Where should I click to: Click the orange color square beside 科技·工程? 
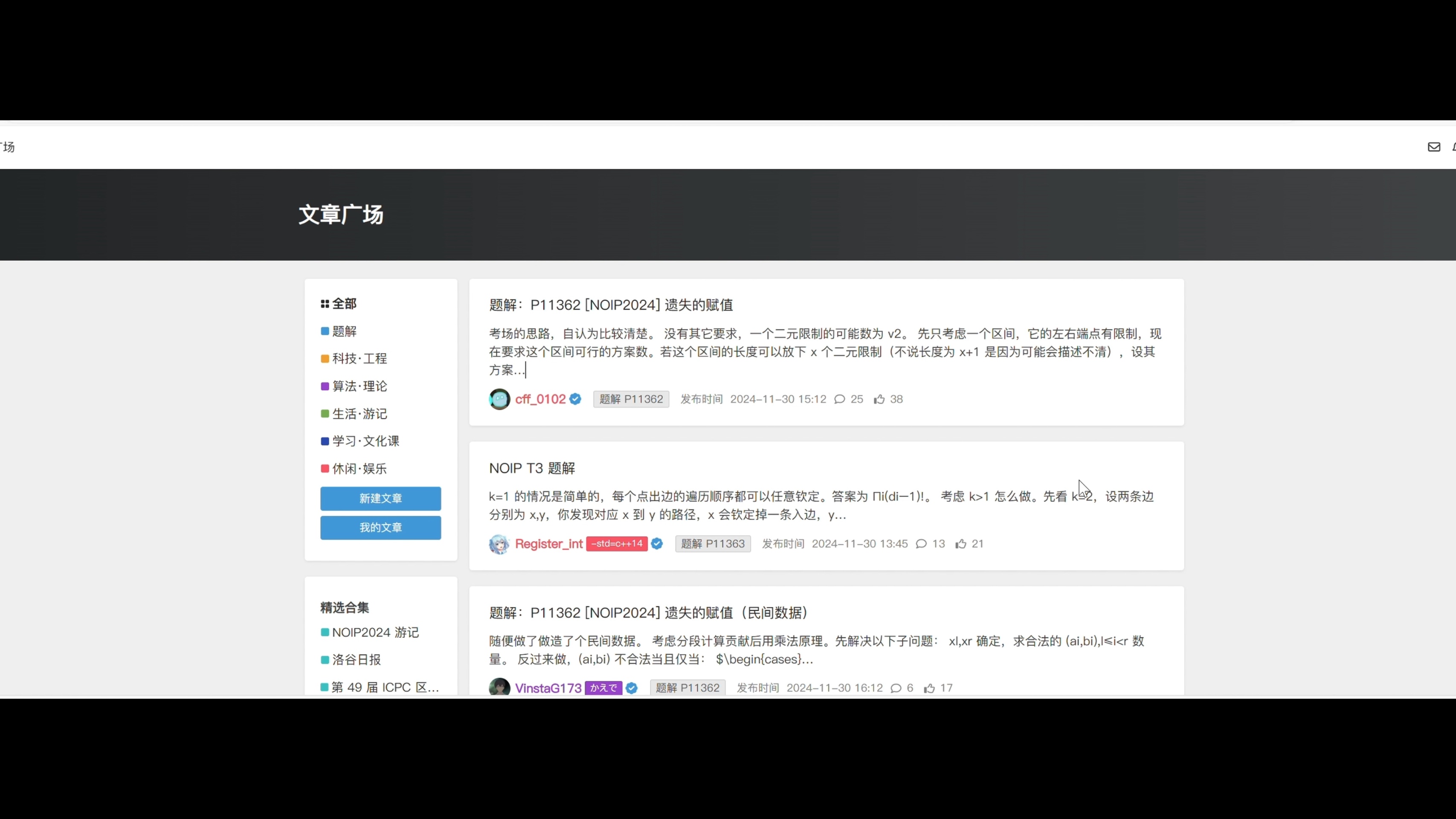point(325,358)
